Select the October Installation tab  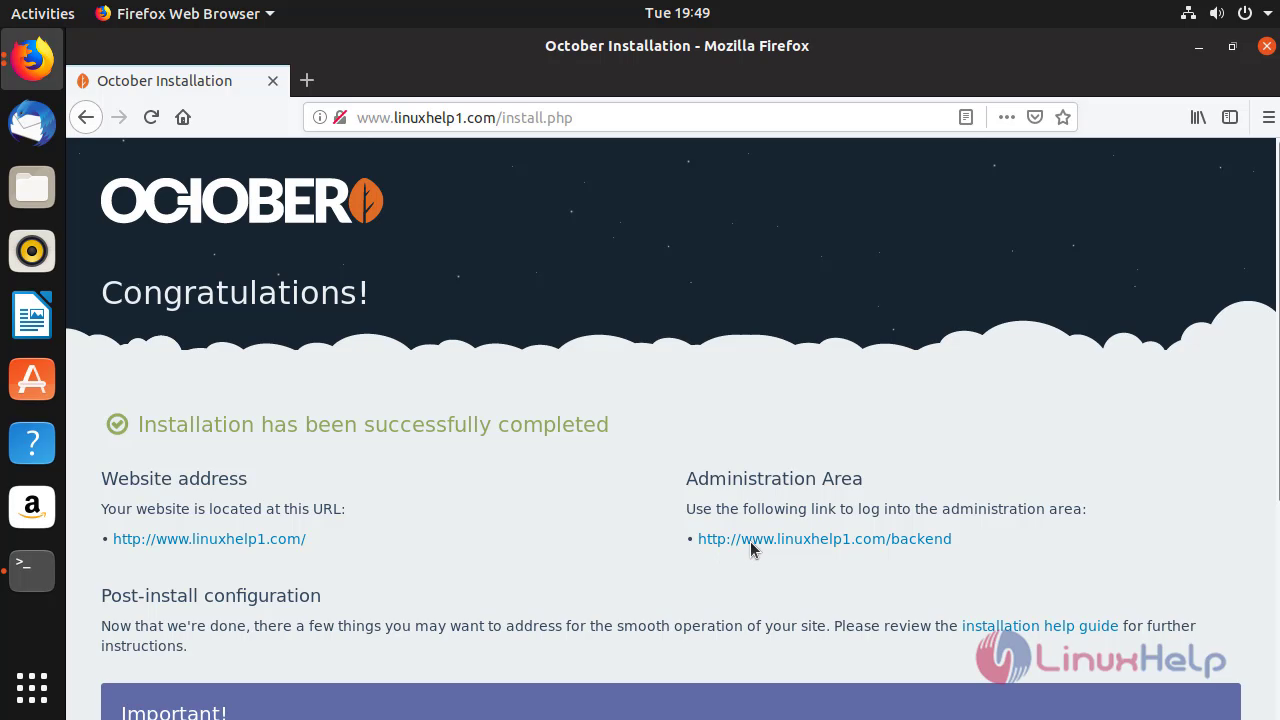coord(178,81)
